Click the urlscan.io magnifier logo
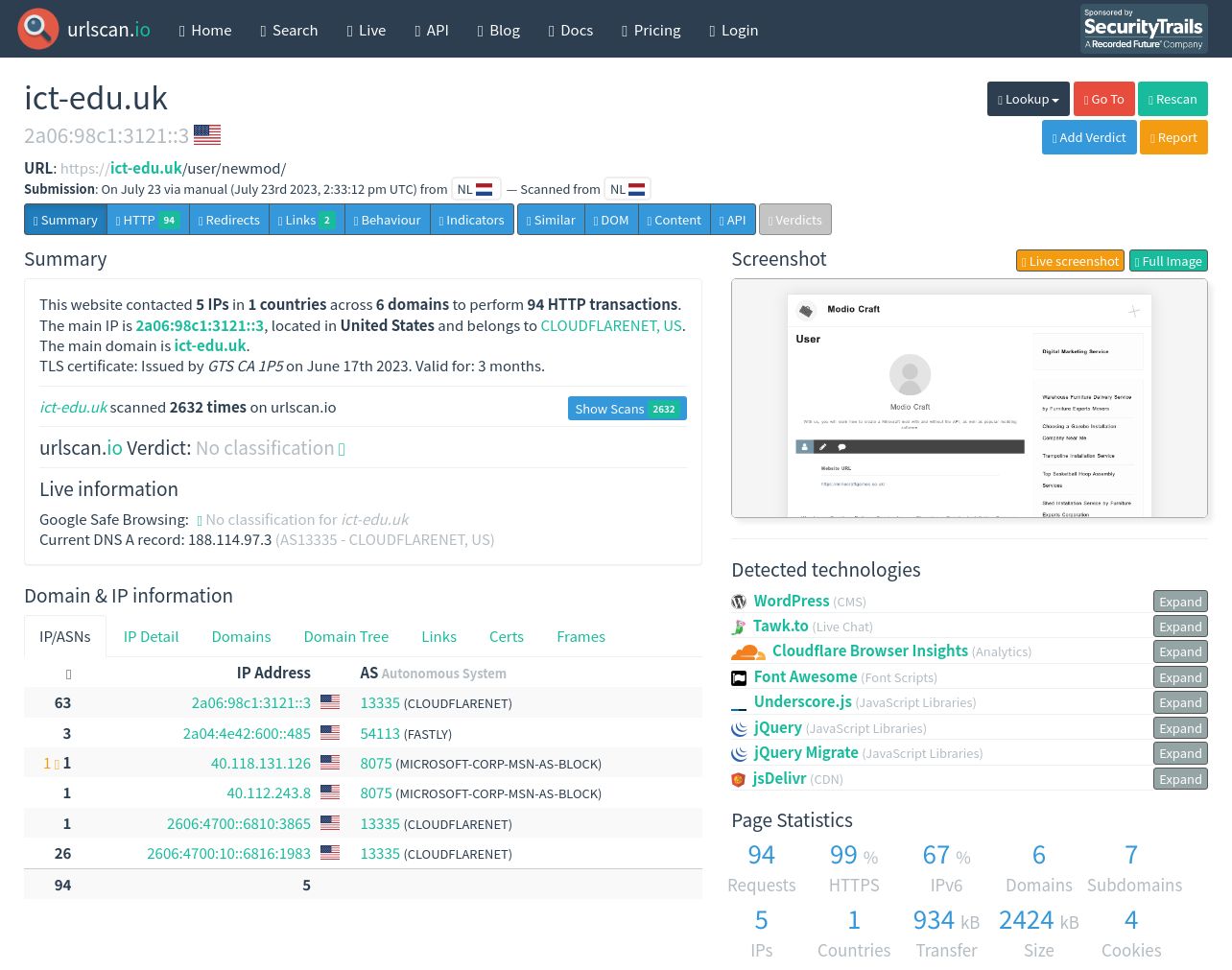The width and height of the screenshot is (1232, 970). coord(38,29)
